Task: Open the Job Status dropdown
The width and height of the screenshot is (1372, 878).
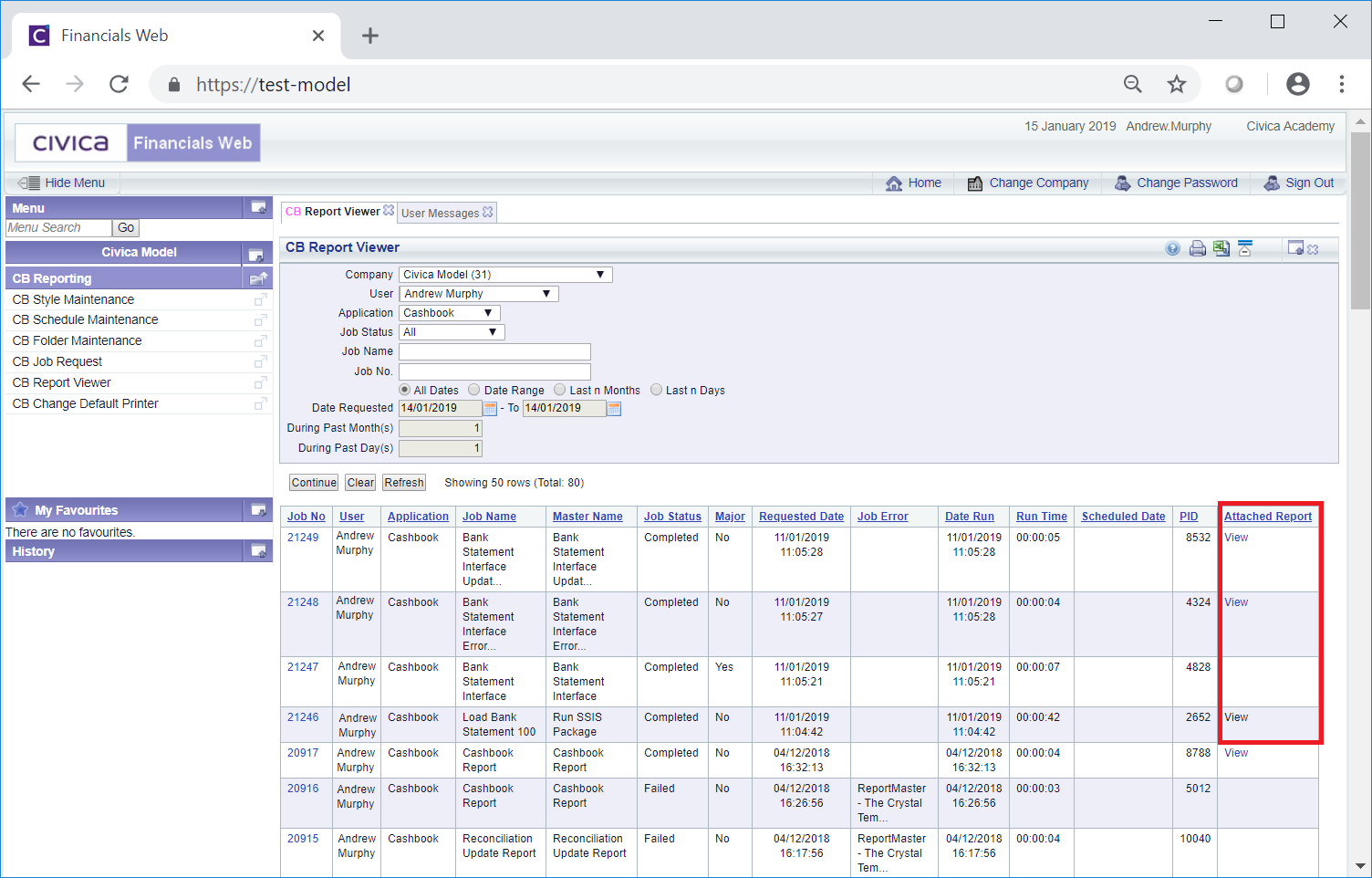Action: coord(452,332)
